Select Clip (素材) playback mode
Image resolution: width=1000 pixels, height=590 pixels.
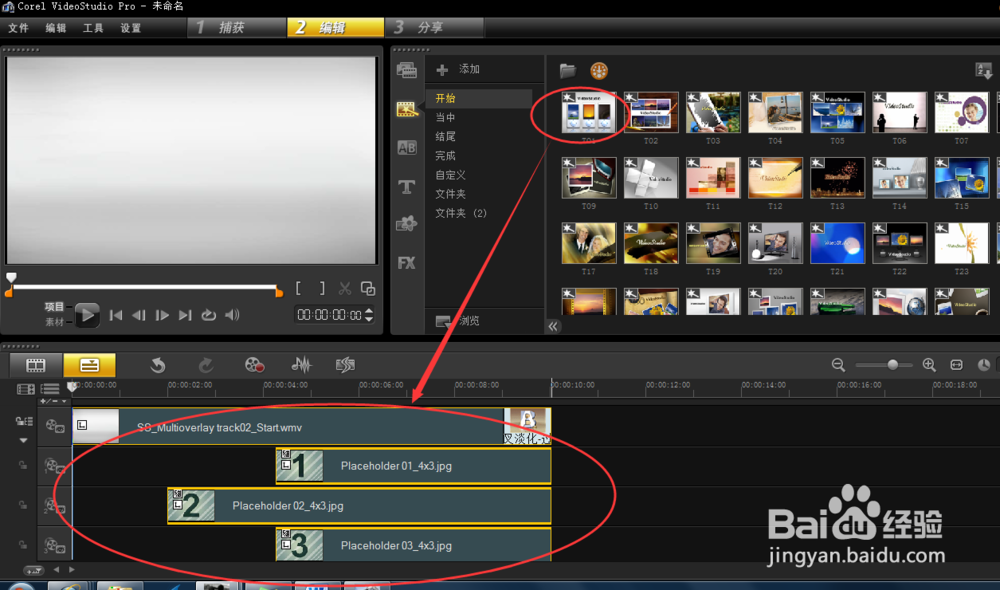click(54, 322)
